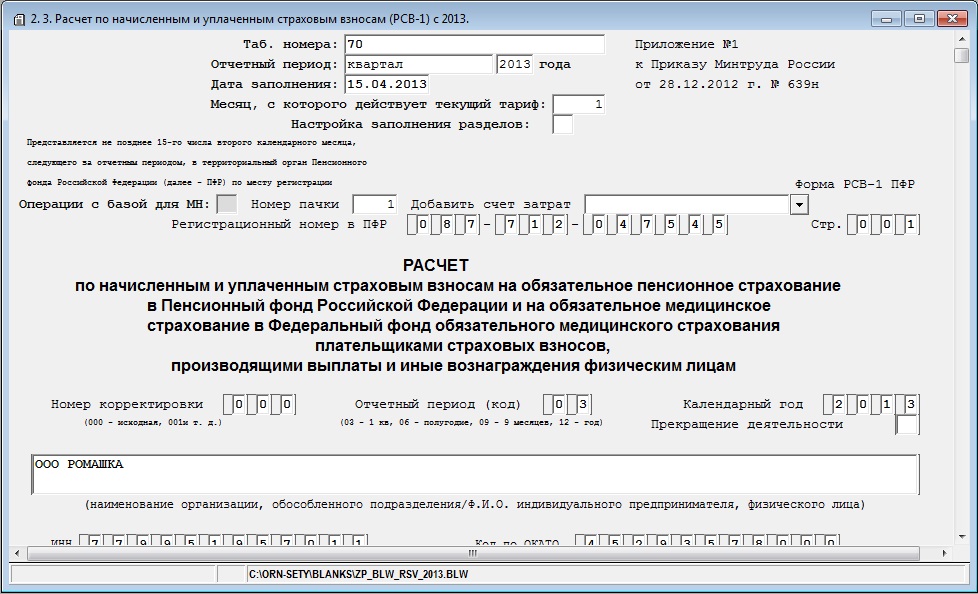Minimize the РСВ-1 window

pos(886,19)
